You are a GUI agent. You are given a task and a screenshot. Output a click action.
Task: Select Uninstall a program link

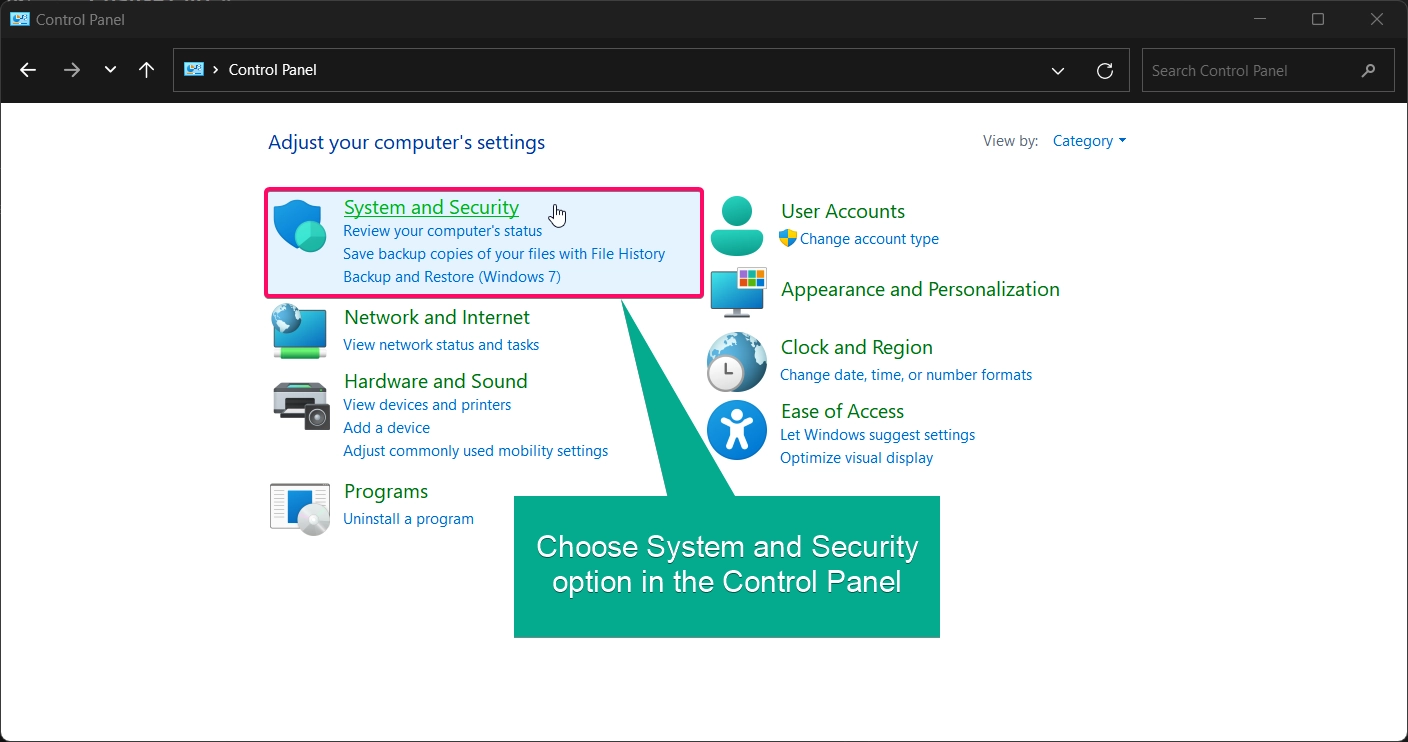408,519
